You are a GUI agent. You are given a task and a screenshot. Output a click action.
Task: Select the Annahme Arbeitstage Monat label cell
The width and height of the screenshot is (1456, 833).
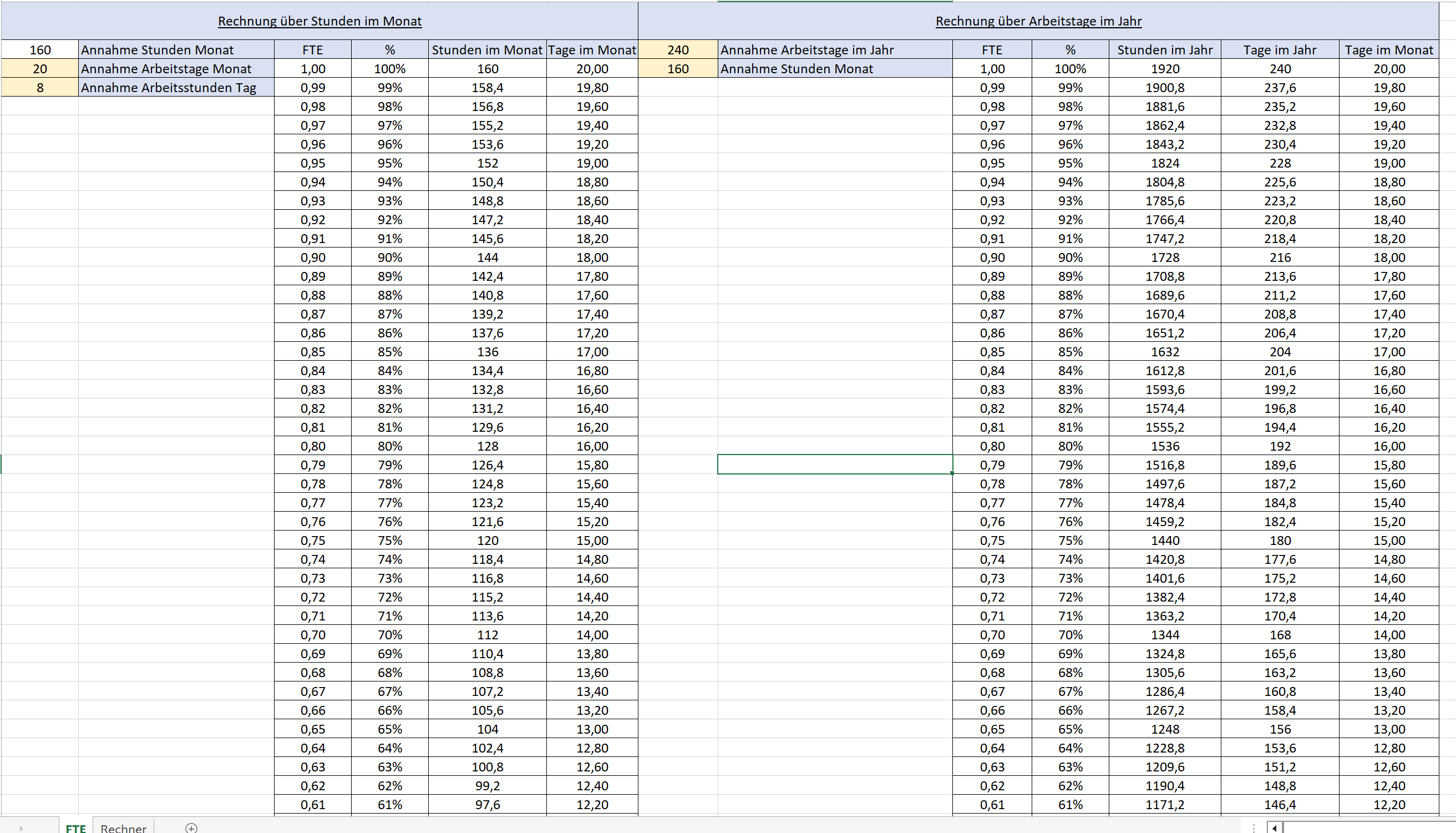pyautogui.click(x=176, y=69)
